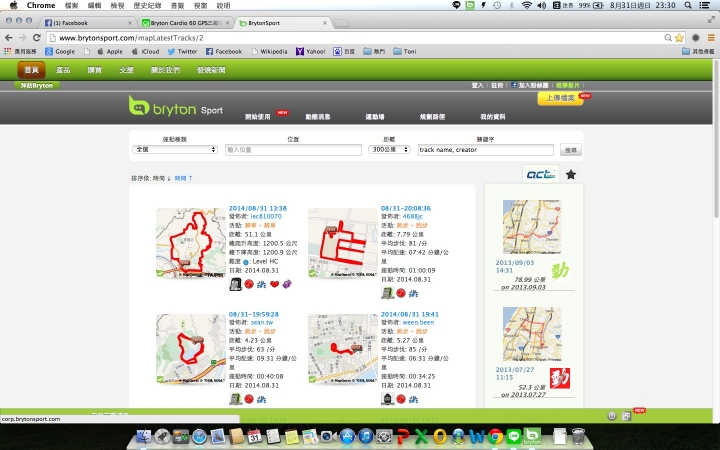Open activity type dropdown showing 全部
This screenshot has height=450, width=720.
tap(175, 150)
